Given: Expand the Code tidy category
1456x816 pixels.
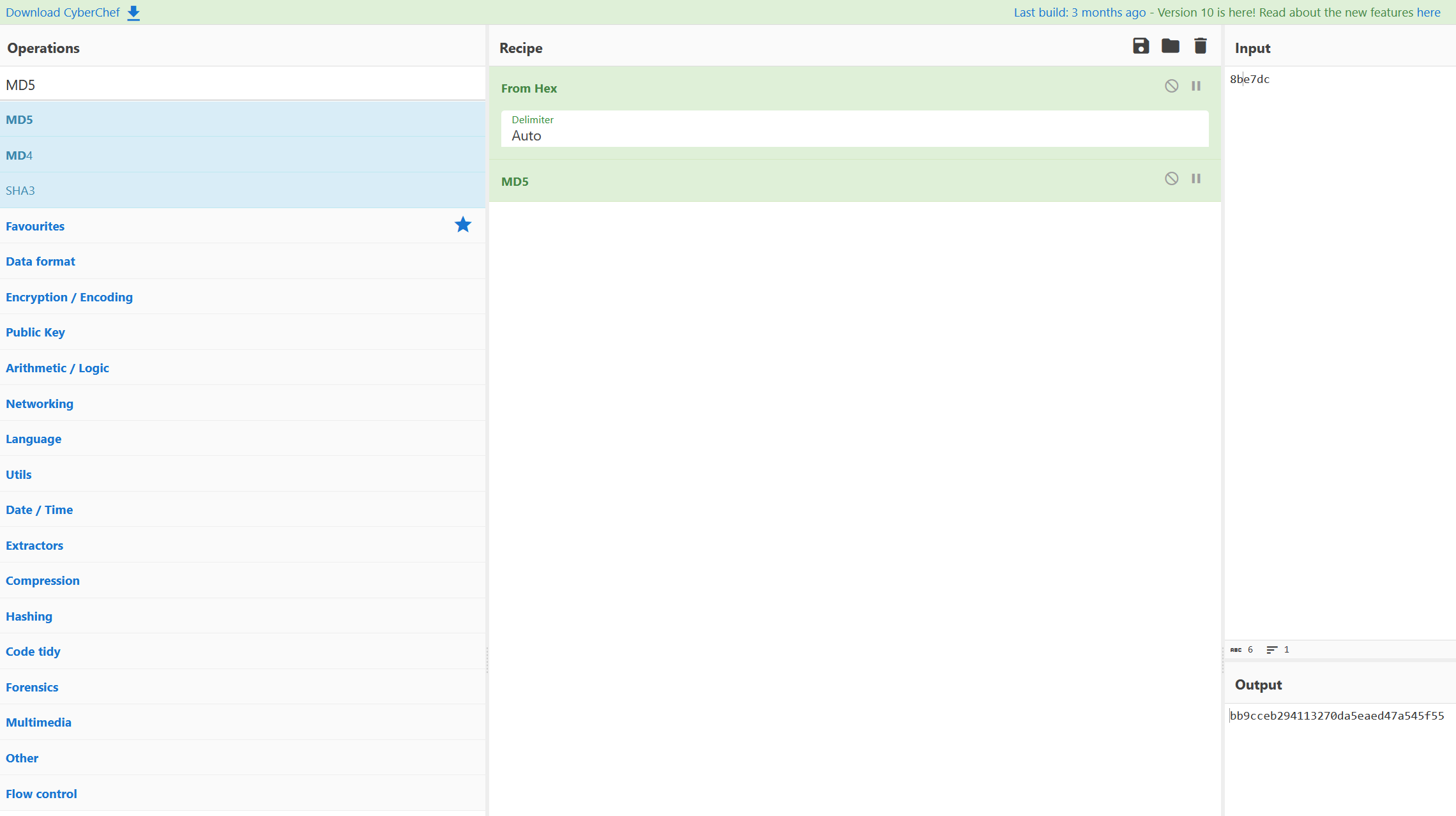Looking at the screenshot, I should tap(243, 651).
